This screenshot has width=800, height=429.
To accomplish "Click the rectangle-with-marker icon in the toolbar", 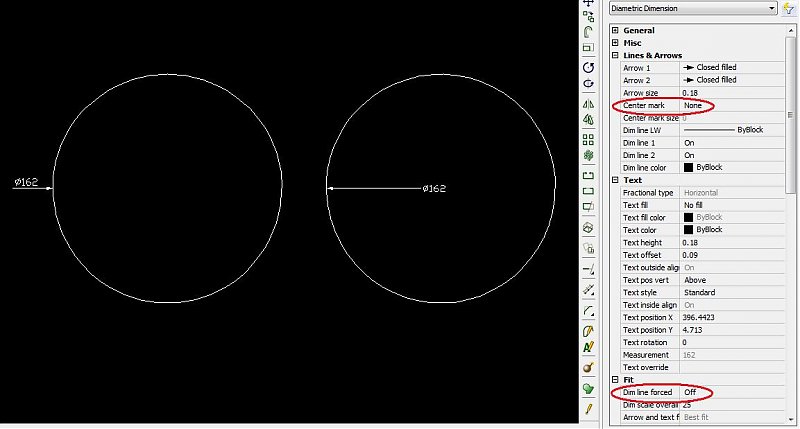I will click(588, 207).
